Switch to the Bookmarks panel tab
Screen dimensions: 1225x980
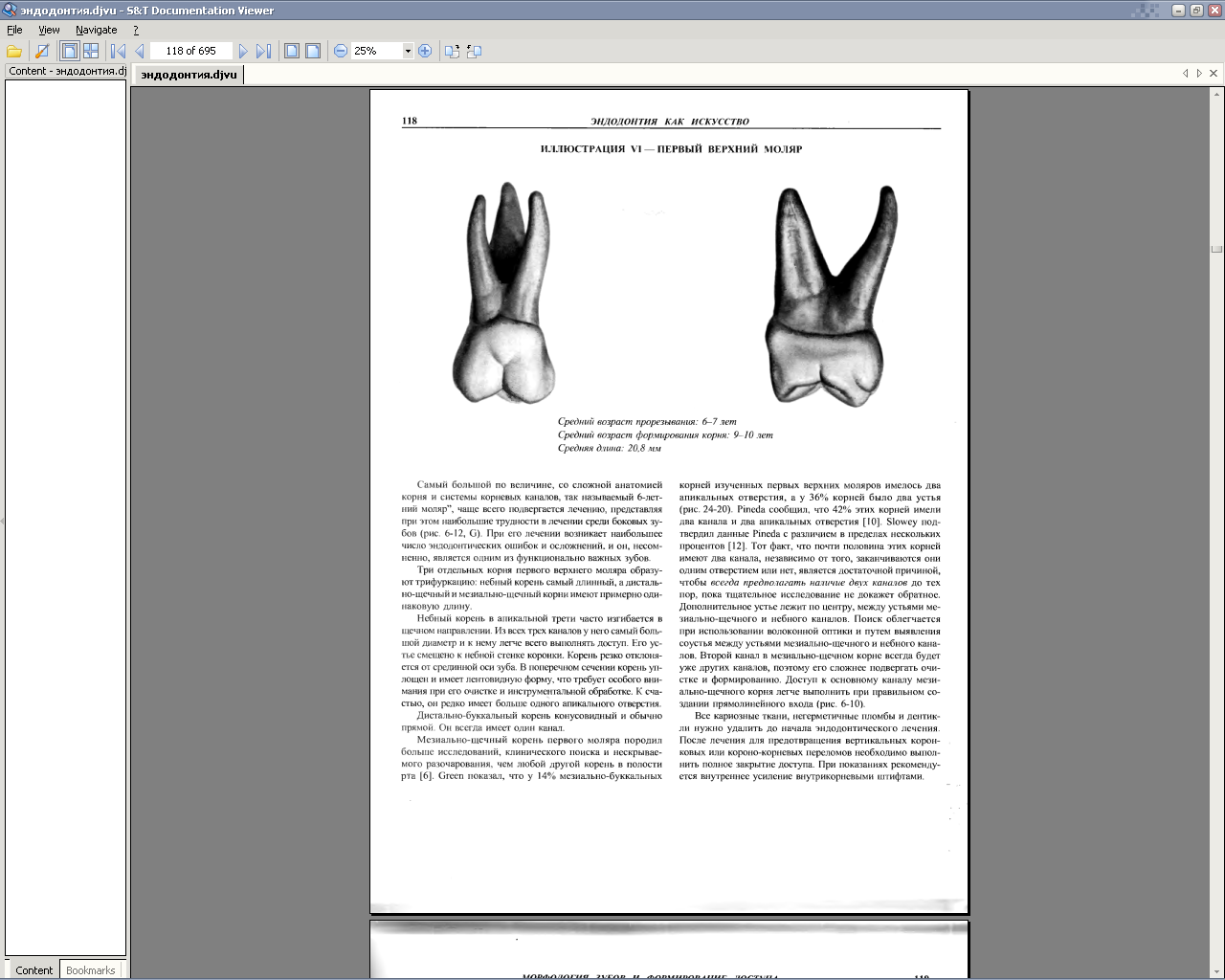pyautogui.click(x=91, y=969)
